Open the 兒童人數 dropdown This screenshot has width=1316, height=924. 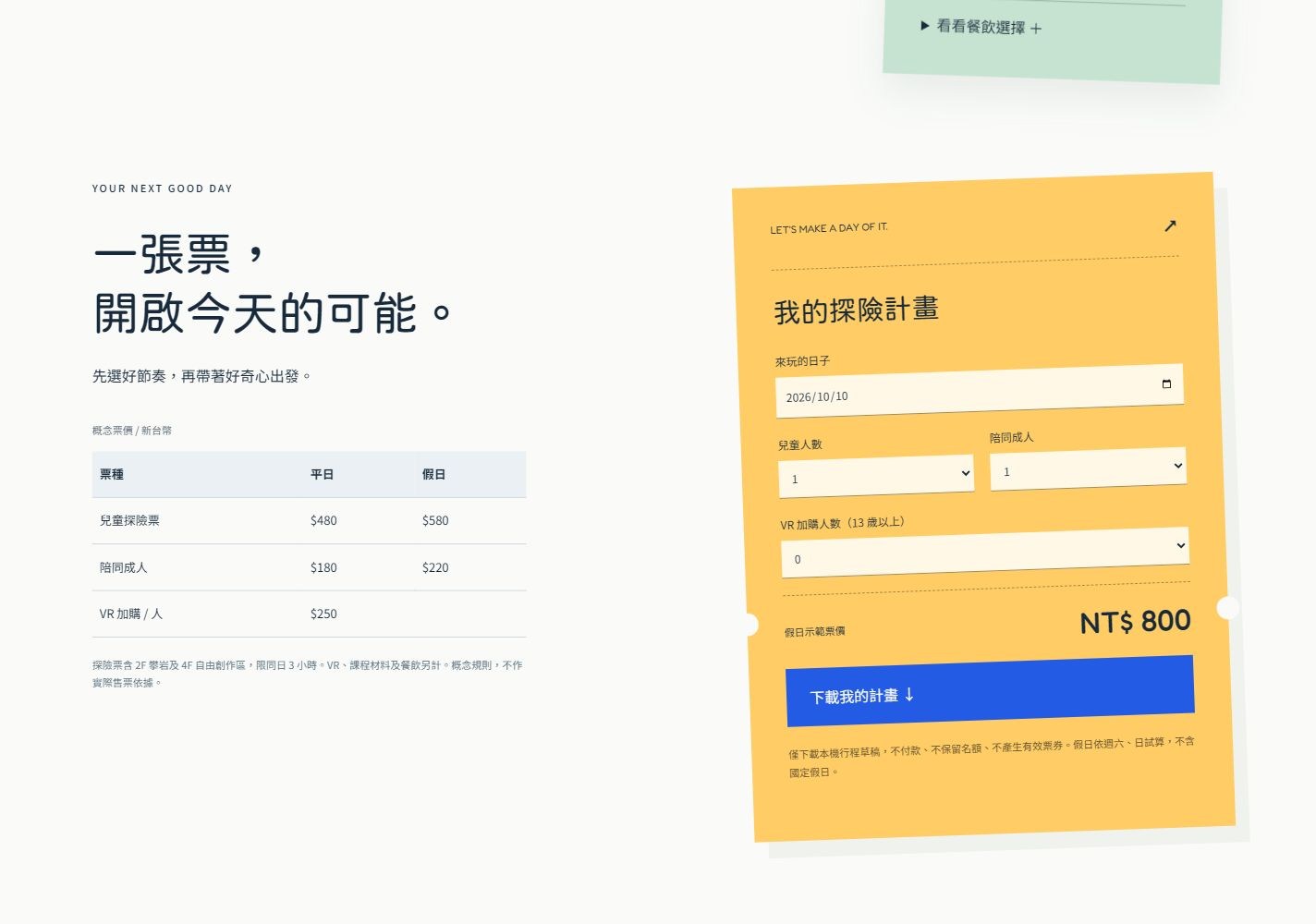click(876, 475)
